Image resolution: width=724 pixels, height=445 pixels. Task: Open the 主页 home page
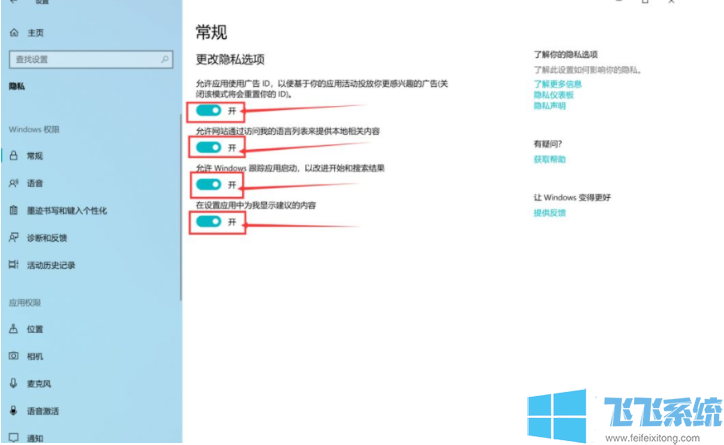coord(36,33)
